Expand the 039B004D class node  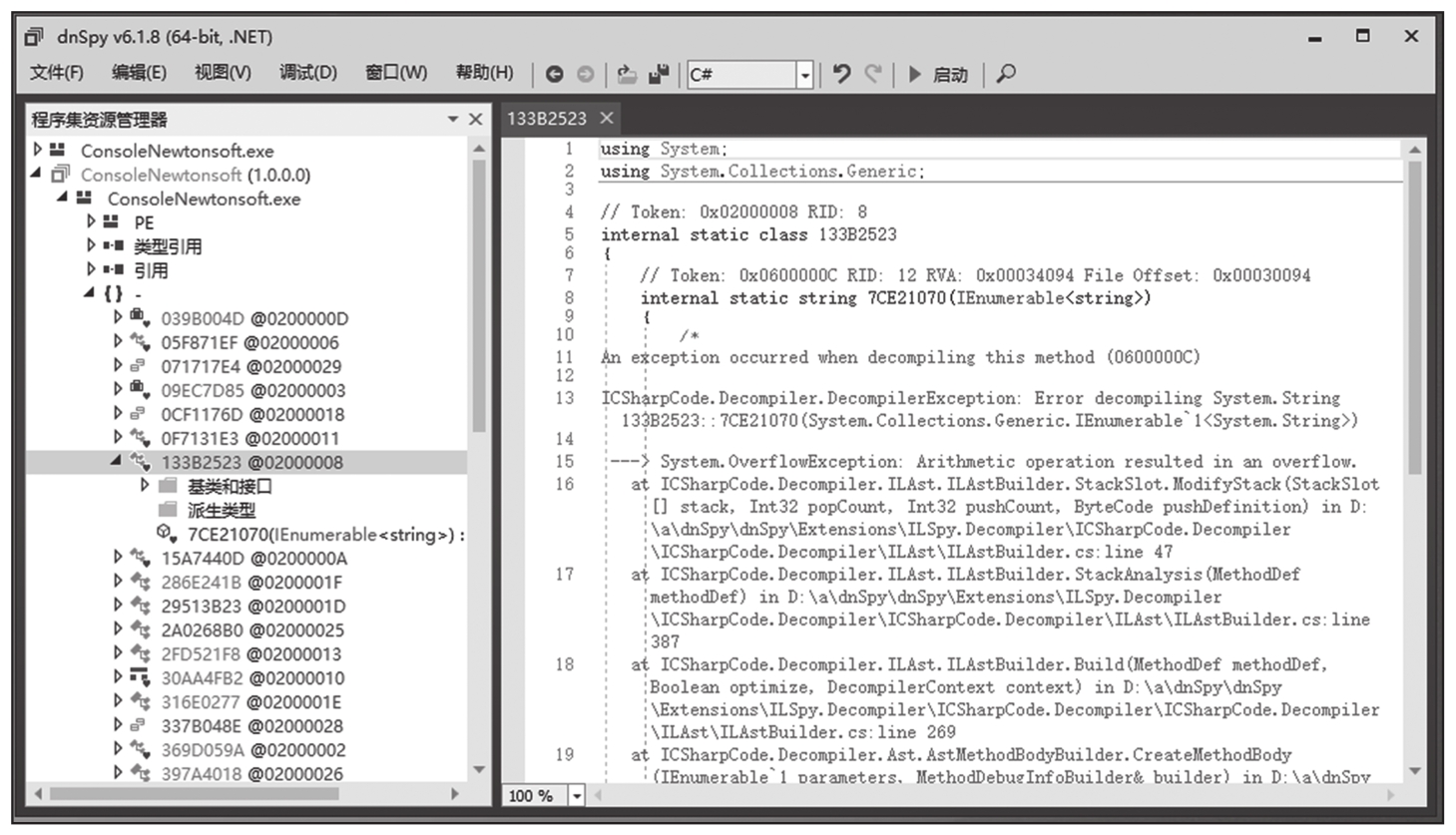(118, 318)
